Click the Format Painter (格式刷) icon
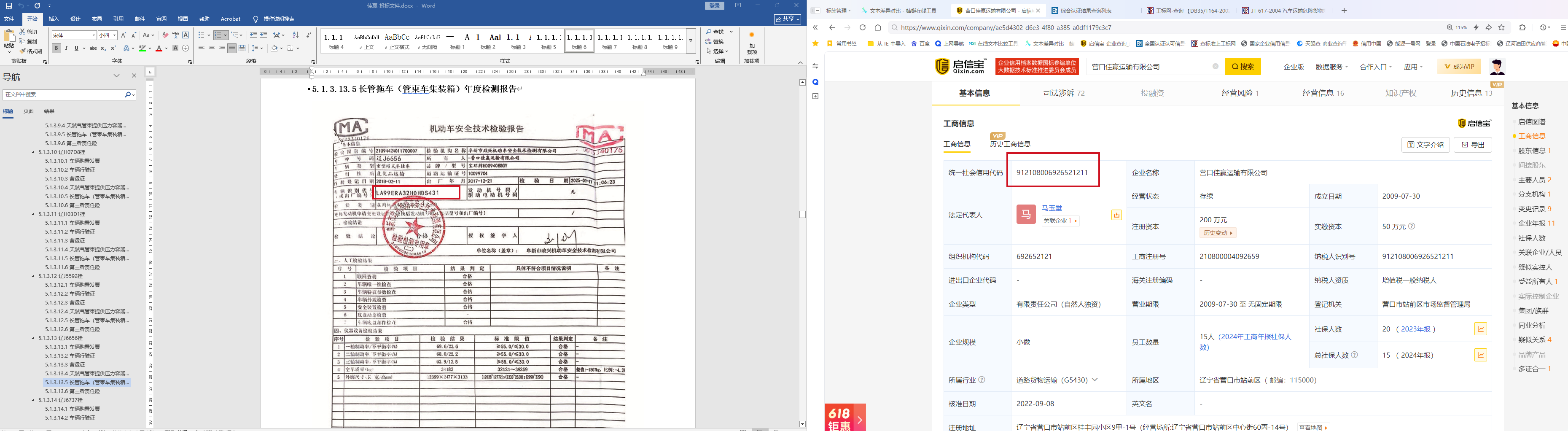Image resolution: width=1568 pixels, height=431 pixels. click(22, 51)
